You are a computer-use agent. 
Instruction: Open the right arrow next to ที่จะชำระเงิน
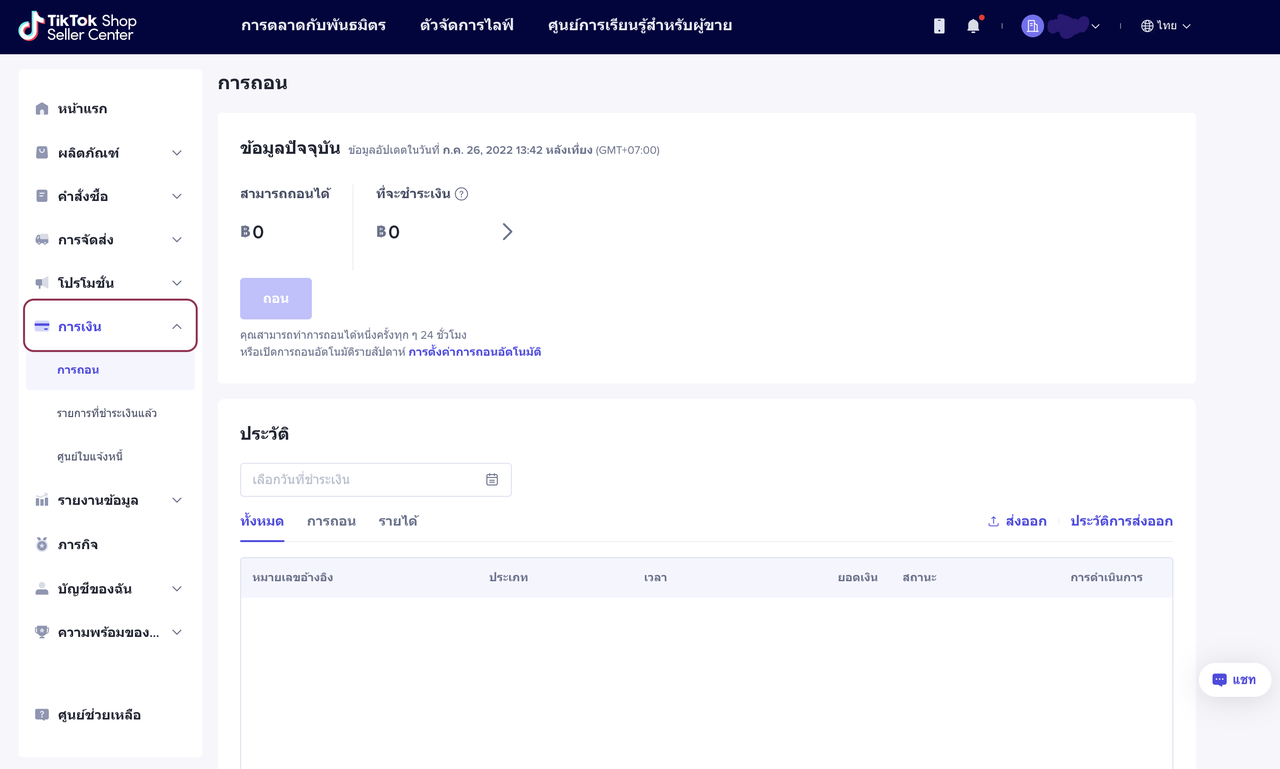(507, 232)
